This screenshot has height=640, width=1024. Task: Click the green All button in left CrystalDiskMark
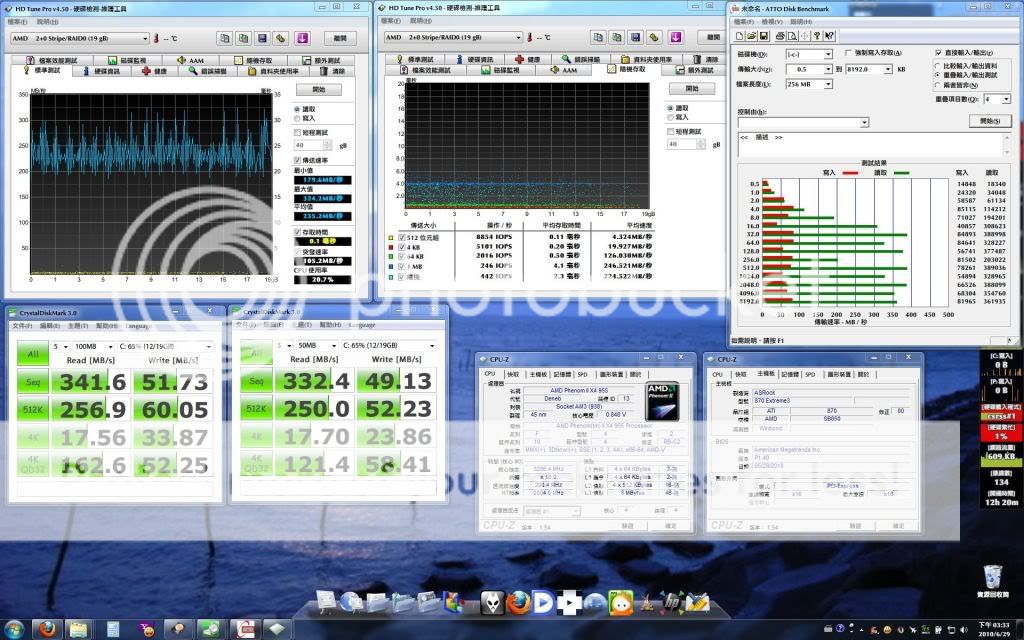[31, 354]
